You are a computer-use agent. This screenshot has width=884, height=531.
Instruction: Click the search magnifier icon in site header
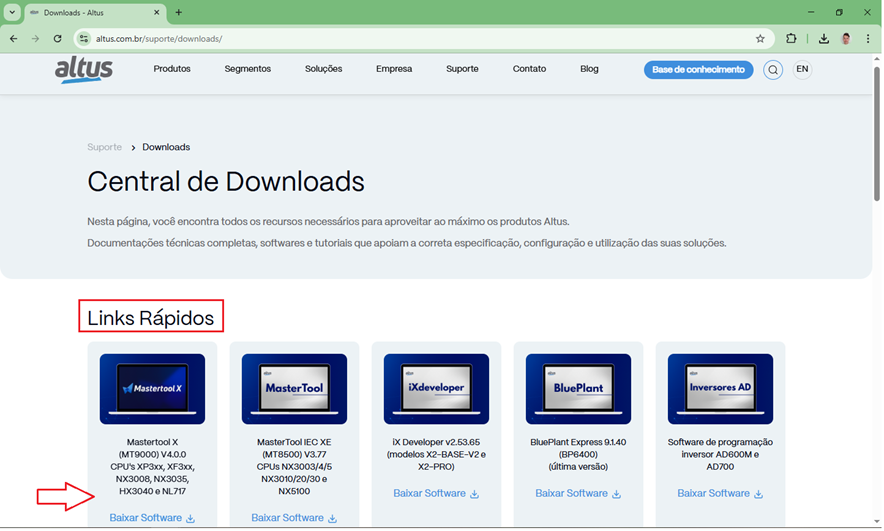(772, 70)
